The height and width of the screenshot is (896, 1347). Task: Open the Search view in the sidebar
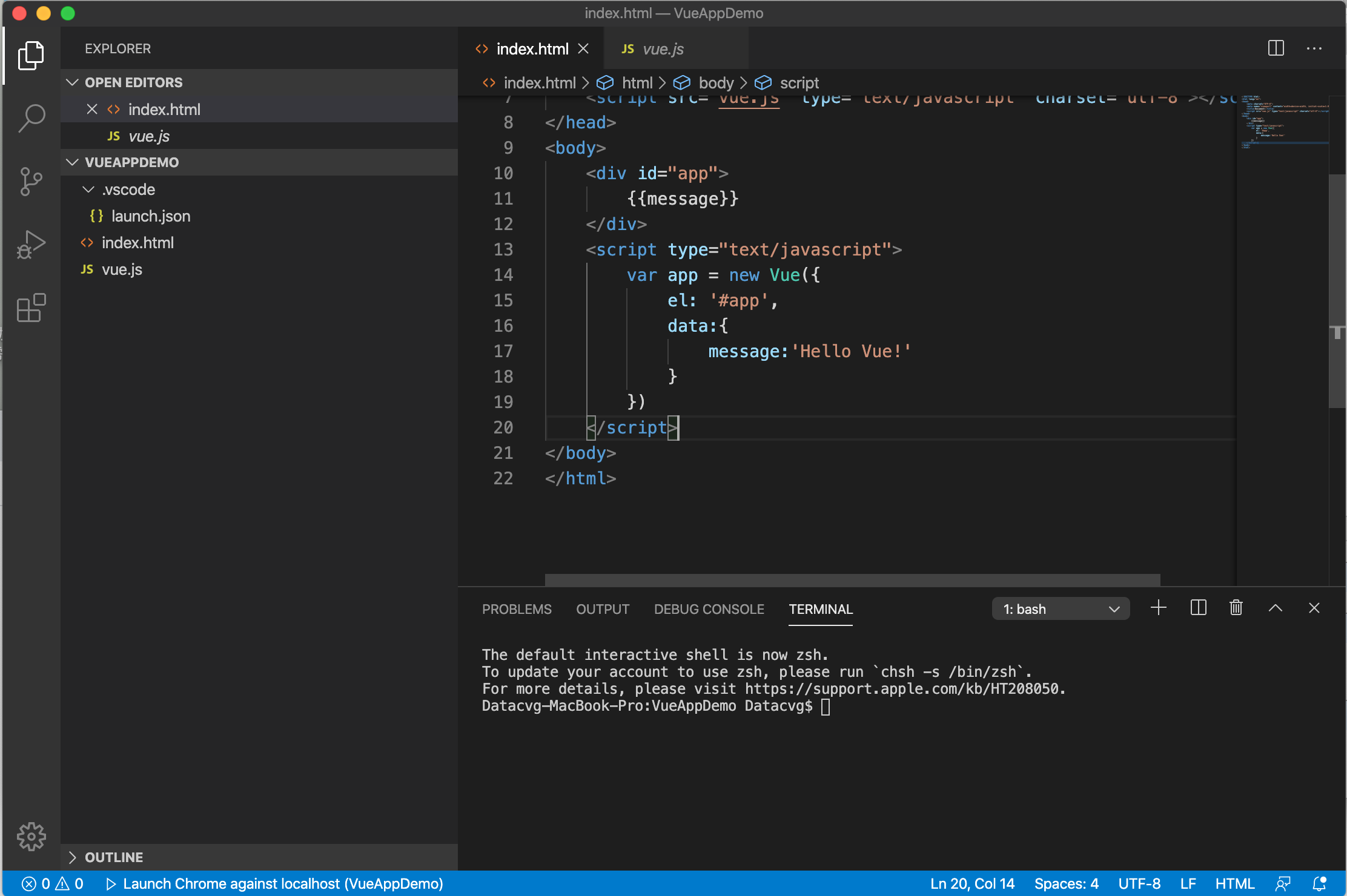click(31, 119)
